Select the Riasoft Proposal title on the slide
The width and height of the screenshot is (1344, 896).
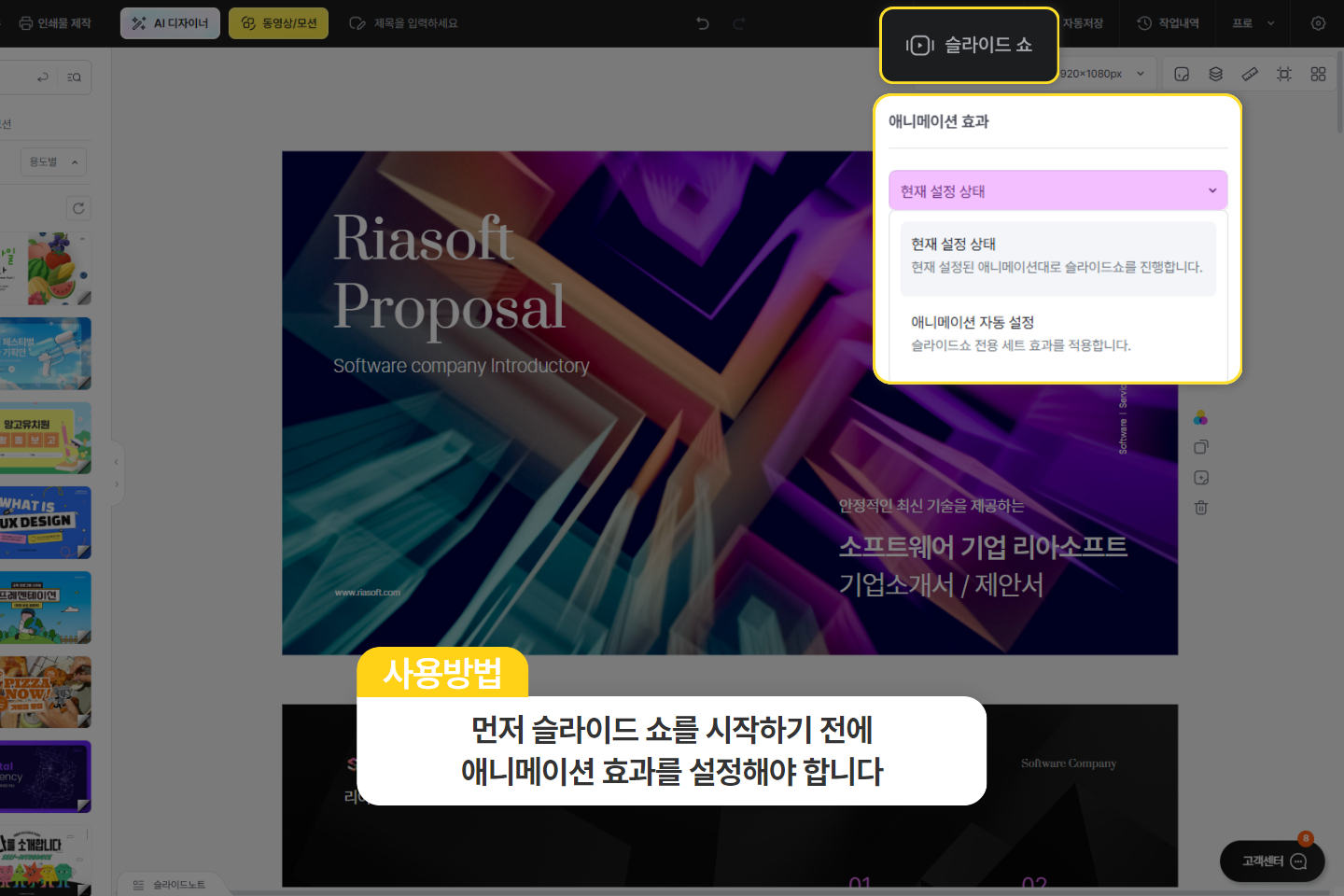pyautogui.click(x=449, y=272)
